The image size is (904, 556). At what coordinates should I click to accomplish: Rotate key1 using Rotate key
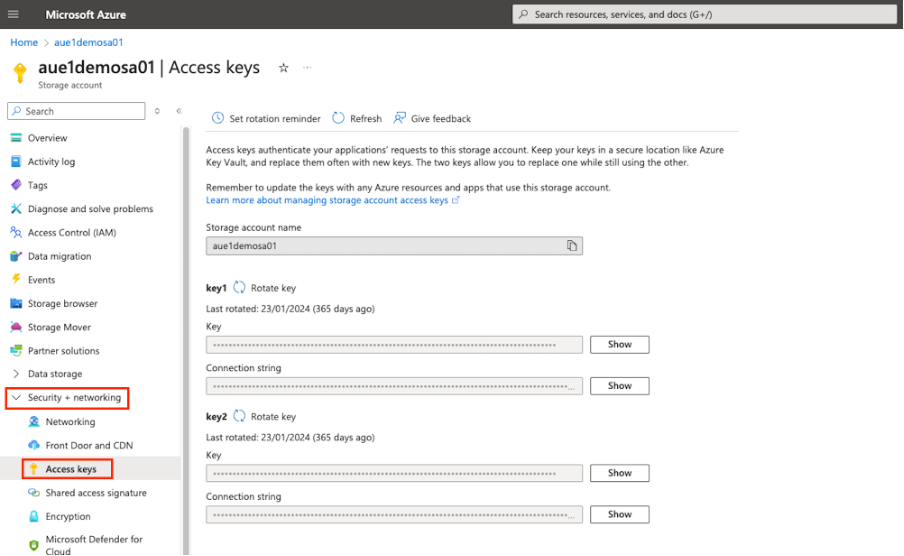[265, 288]
